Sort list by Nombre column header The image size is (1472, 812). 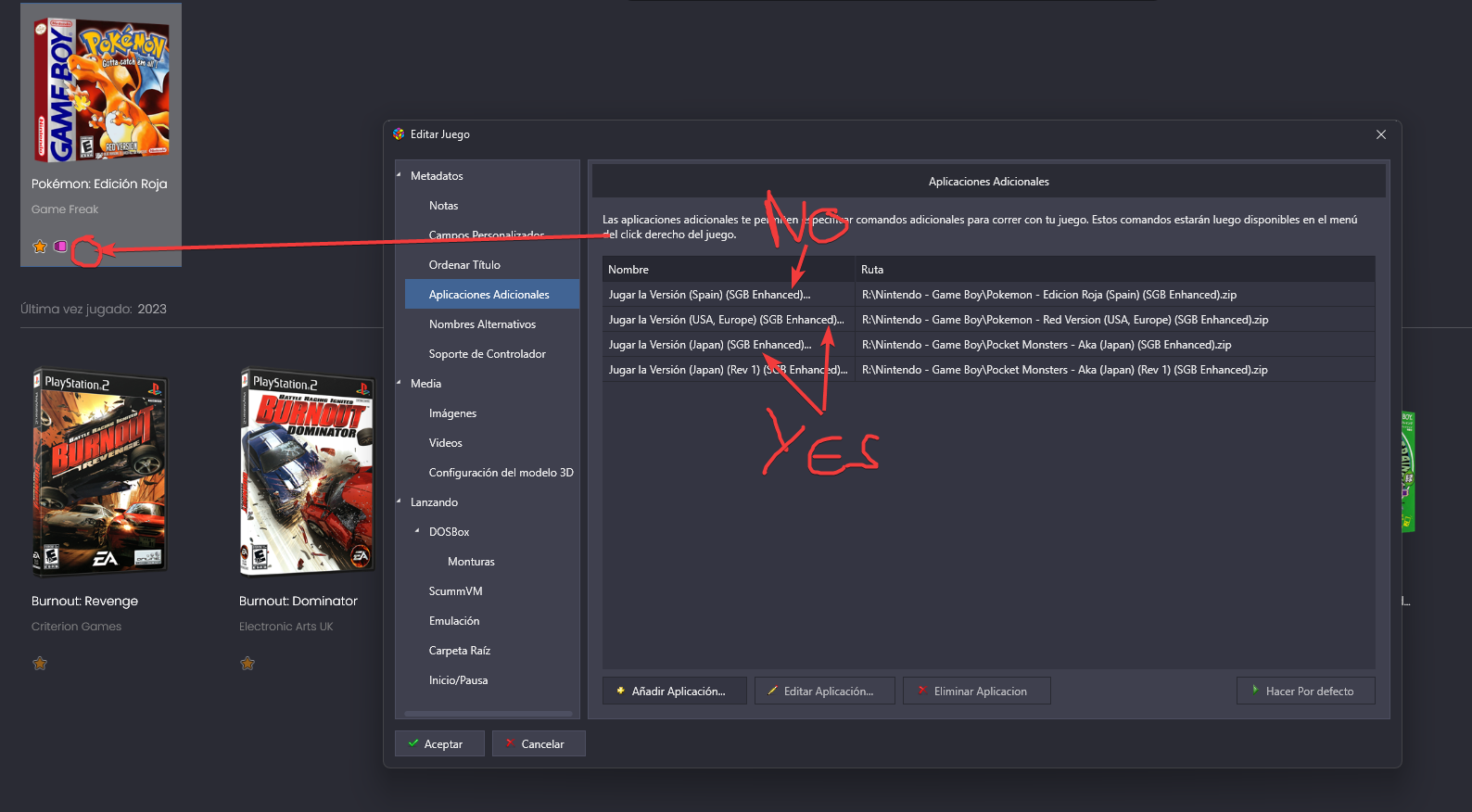point(729,269)
